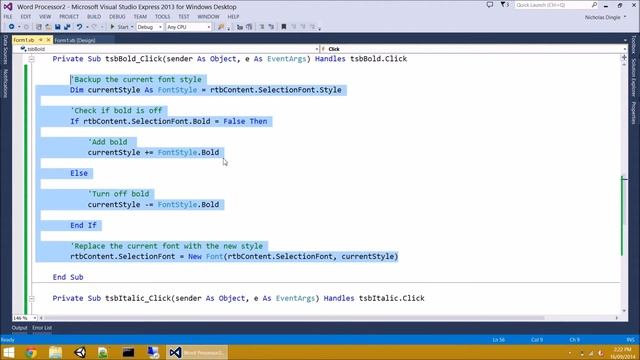Open the FILE menu
Image resolution: width=640 pixels, height=360 pixels.
(x=8, y=17)
